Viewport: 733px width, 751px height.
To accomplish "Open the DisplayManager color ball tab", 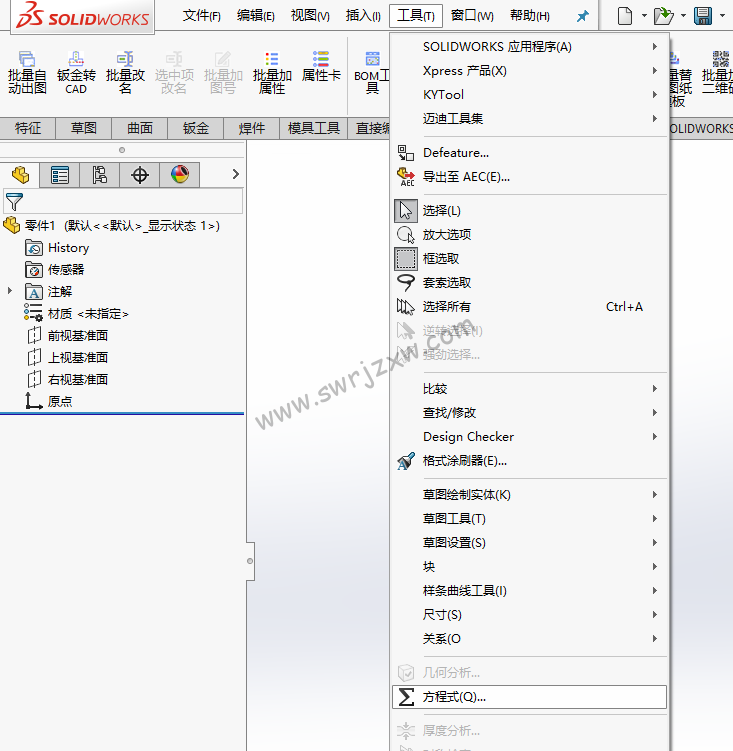I will point(180,175).
